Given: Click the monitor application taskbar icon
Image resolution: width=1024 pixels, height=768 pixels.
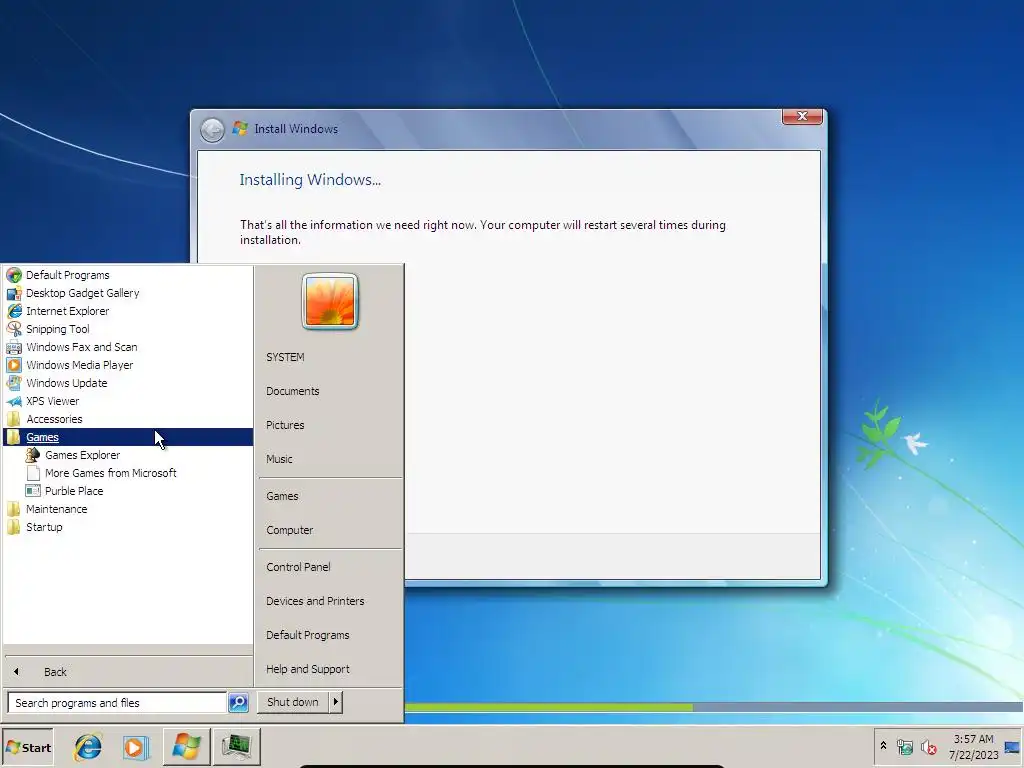Looking at the screenshot, I should (236, 746).
